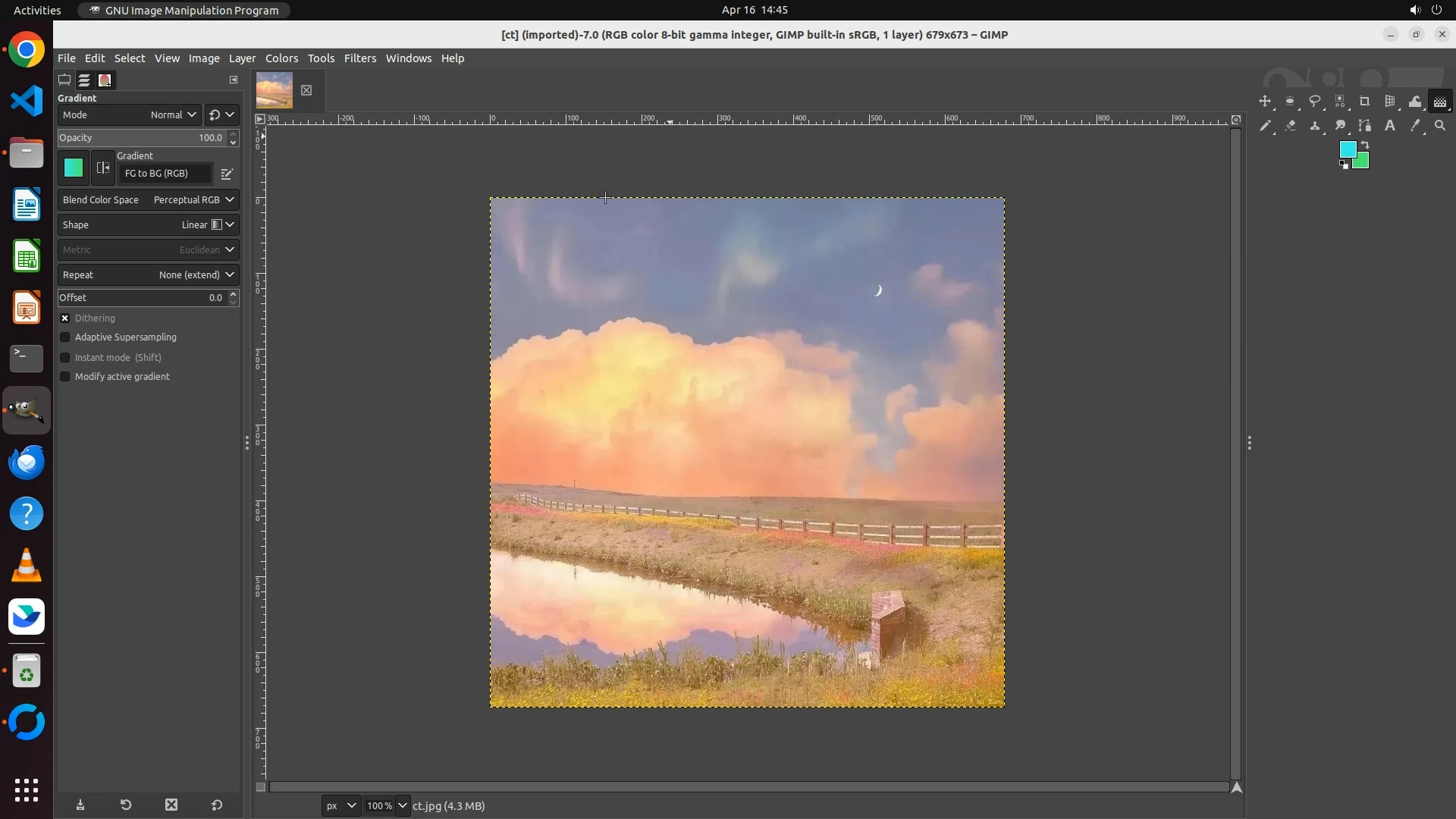Select the Zoom magnifier tool

click(1440, 126)
